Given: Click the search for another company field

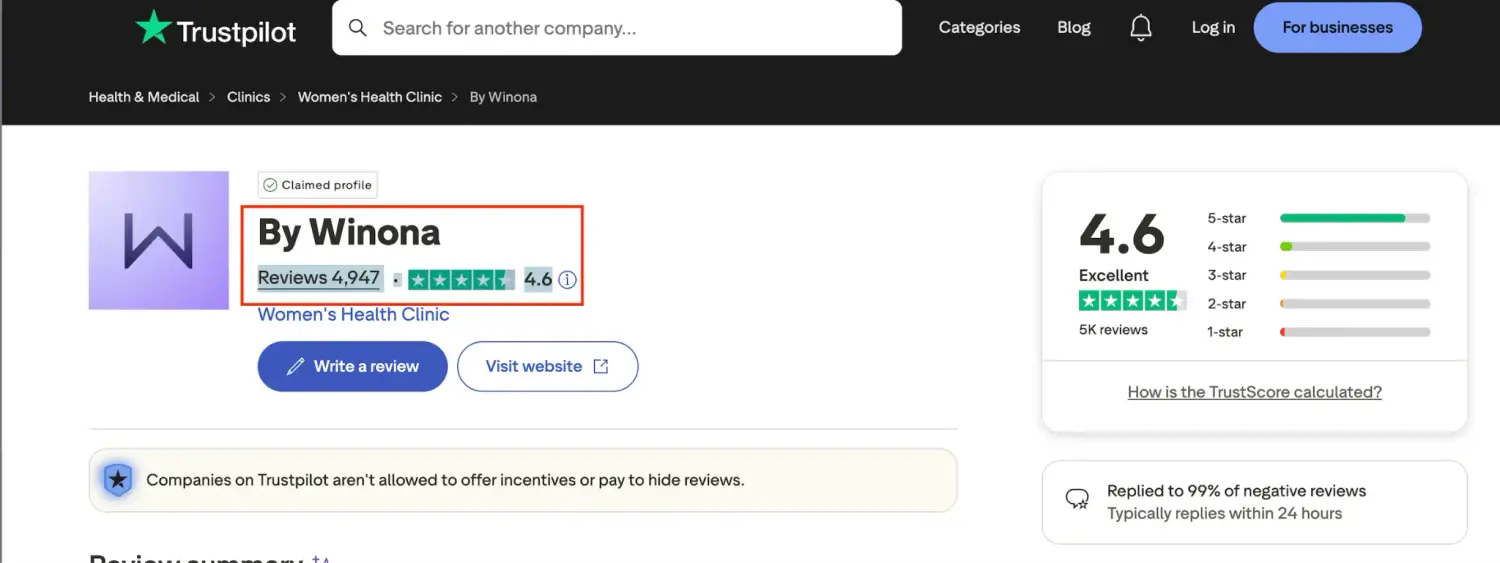Looking at the screenshot, I should [630, 28].
